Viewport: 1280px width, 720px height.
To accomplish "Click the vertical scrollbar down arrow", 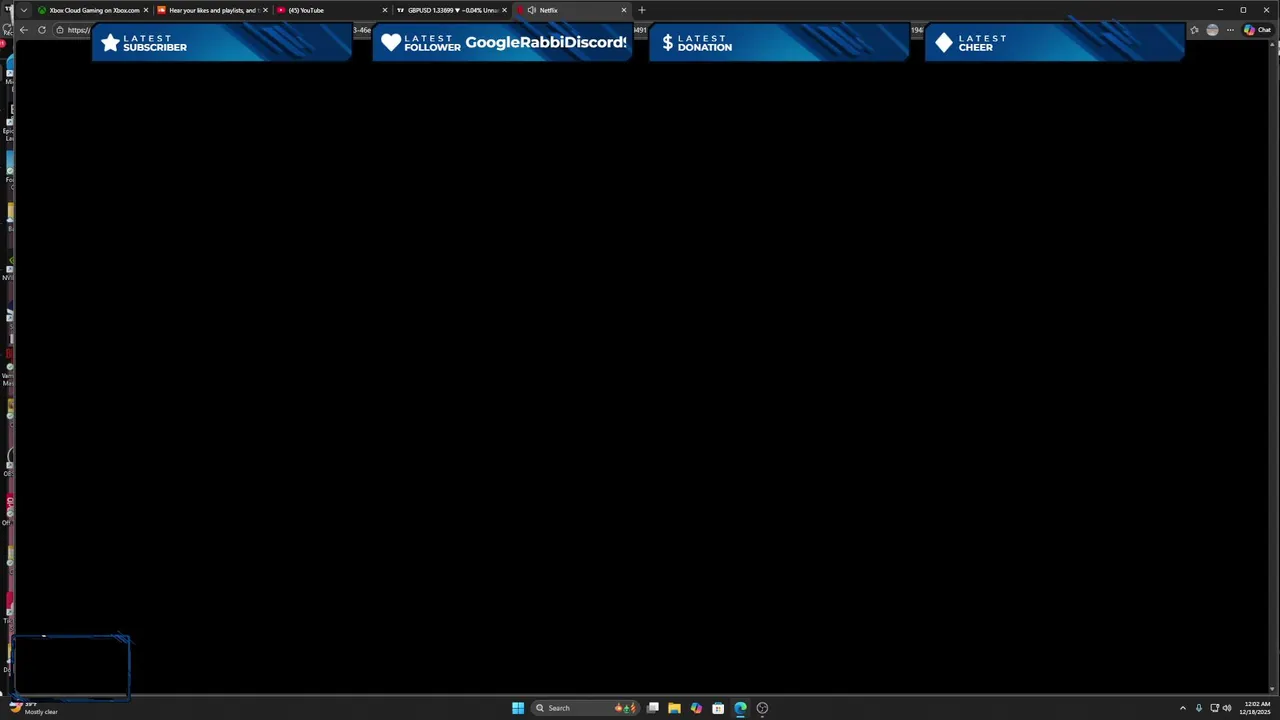I will [x=1273, y=689].
